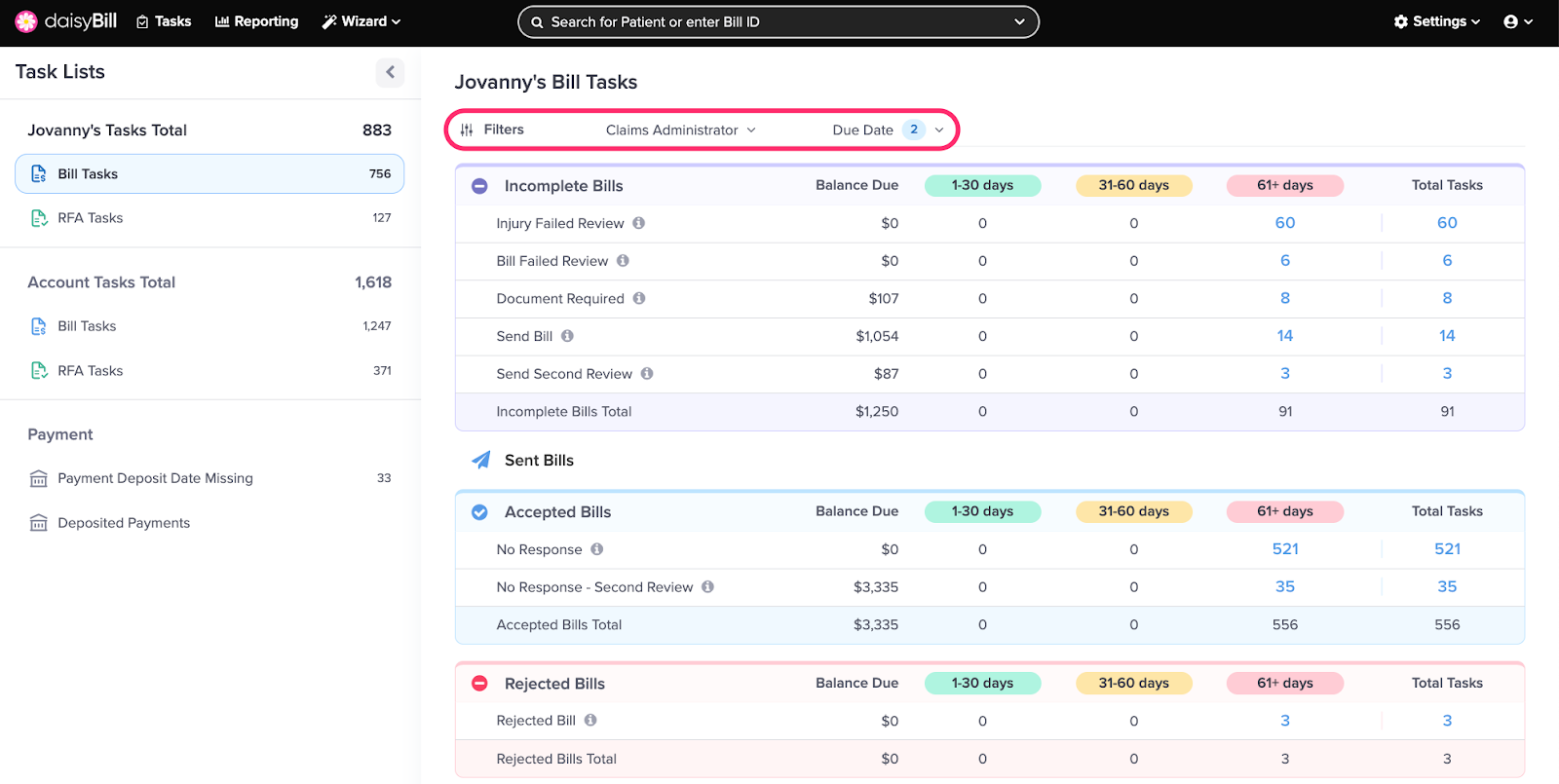The height and width of the screenshot is (784, 1559).
Task: Open the Claims Administrator filter dropdown
Action: [680, 130]
